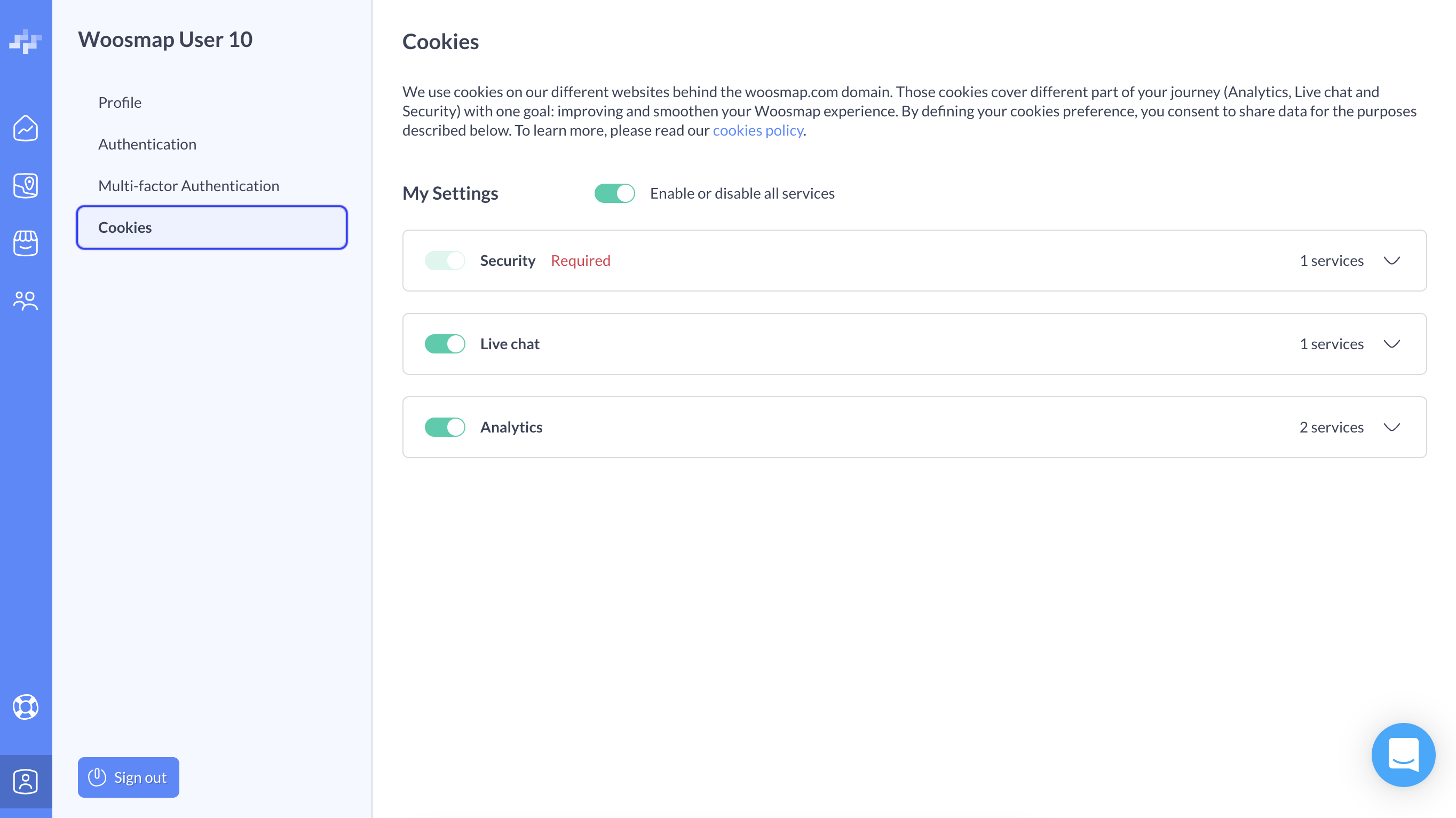Toggle enable or disable all services
Image resolution: width=1456 pixels, height=818 pixels.
click(614, 193)
